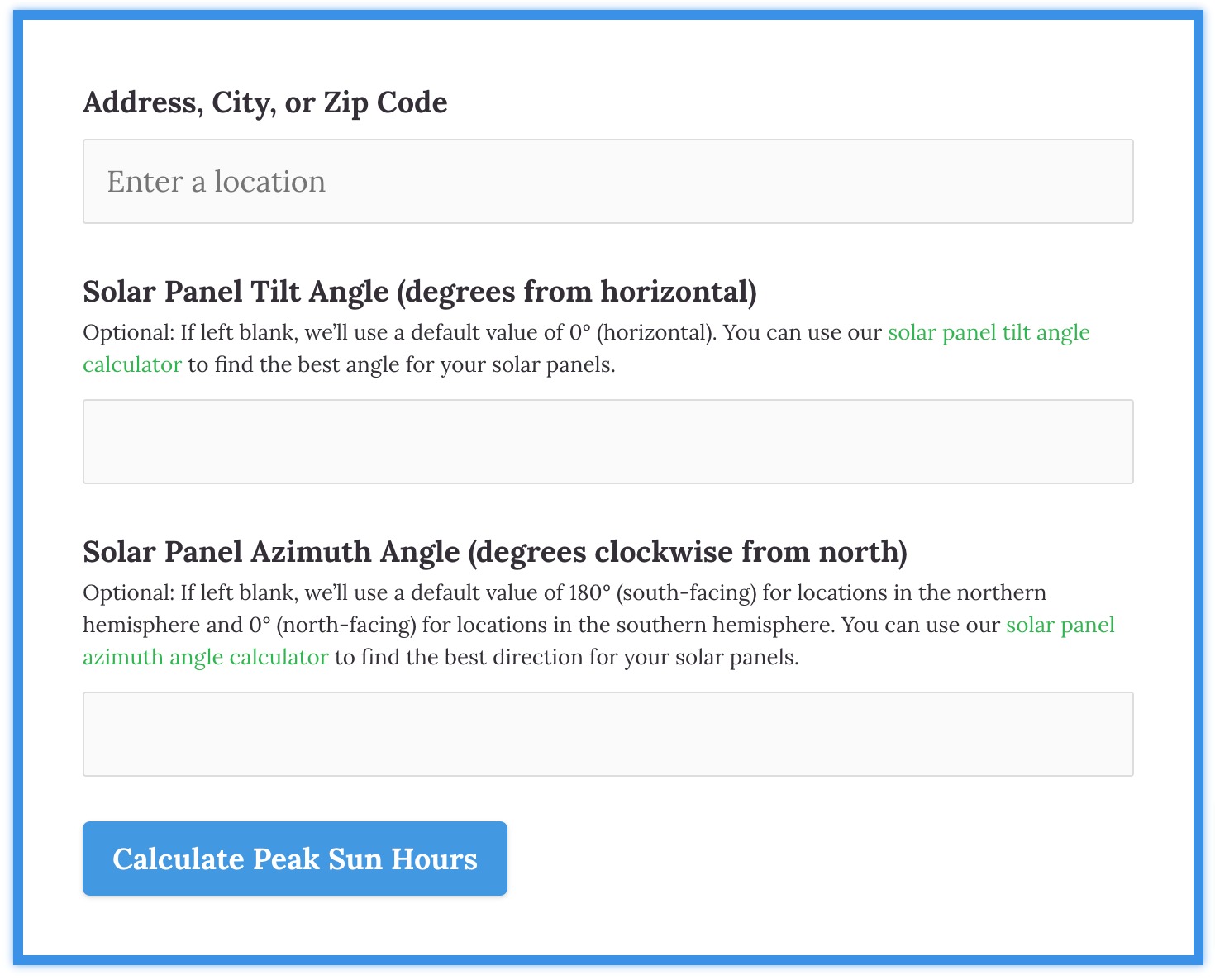Click "Optional:" in the tilt angle description
Image resolution: width=1215 pixels, height=980 pixels.
pyautogui.click(x=128, y=333)
